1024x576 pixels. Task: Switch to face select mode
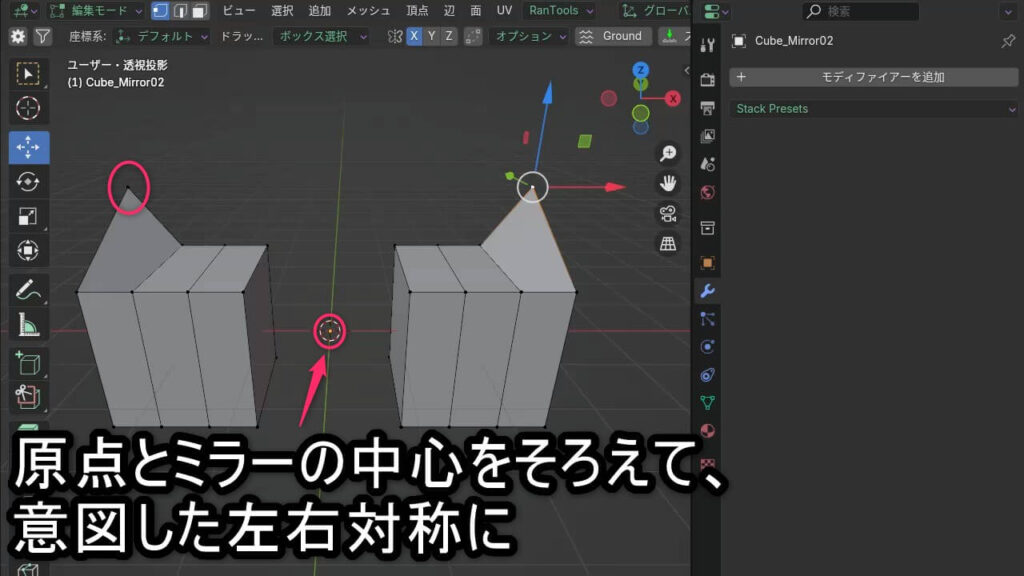tap(199, 11)
